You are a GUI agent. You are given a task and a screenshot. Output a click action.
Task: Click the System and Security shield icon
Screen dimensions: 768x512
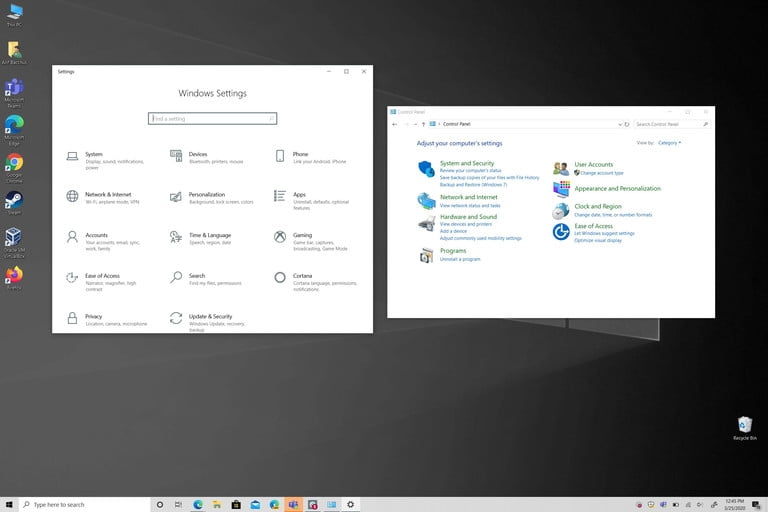point(426,169)
